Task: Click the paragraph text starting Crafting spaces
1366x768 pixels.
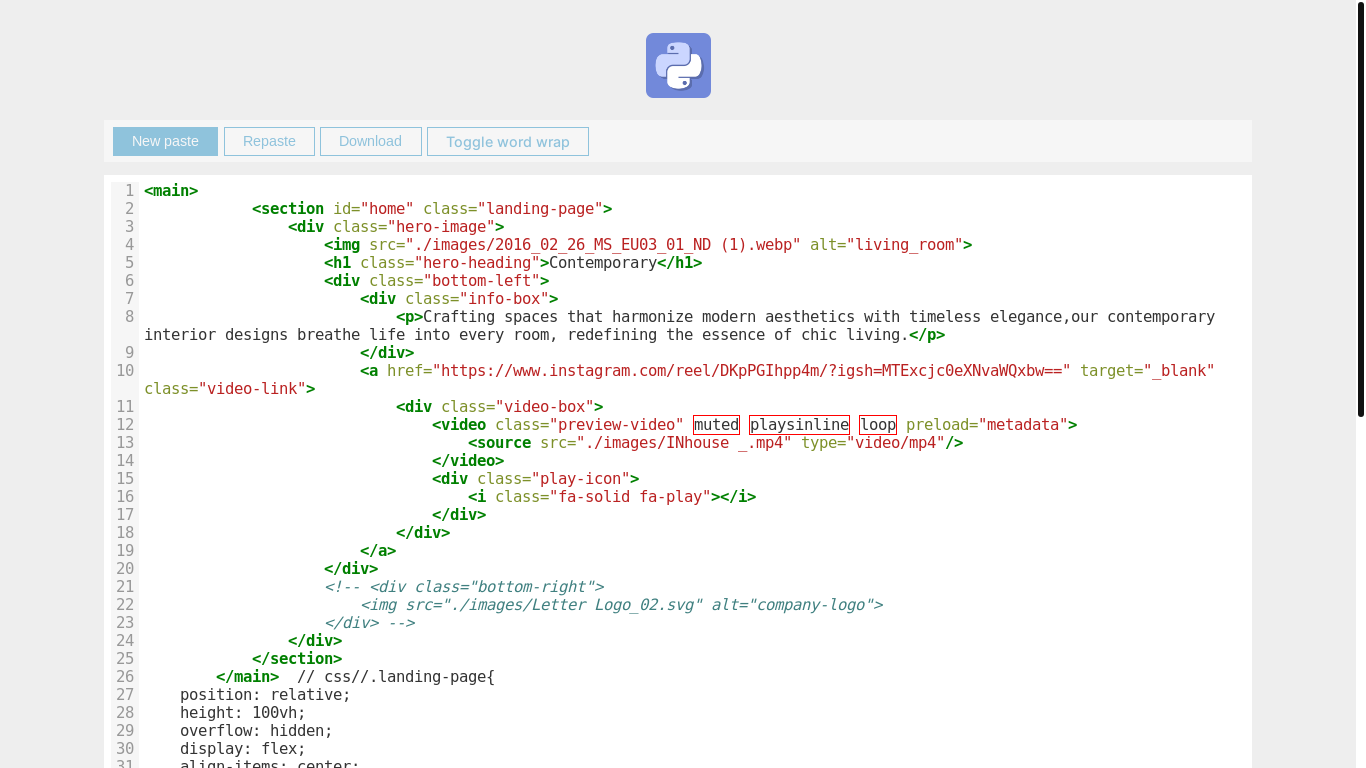Action: (x=680, y=326)
